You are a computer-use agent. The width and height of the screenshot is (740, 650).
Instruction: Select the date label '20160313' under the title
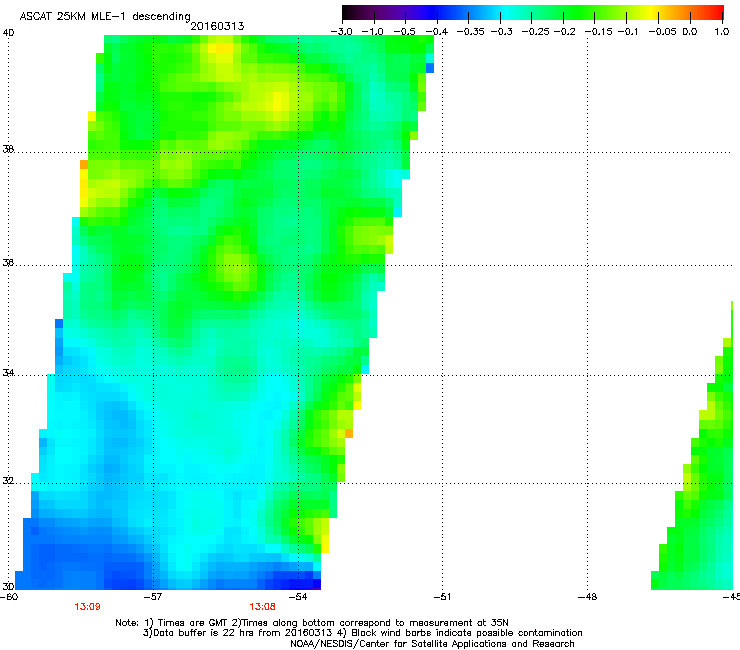click(217, 26)
